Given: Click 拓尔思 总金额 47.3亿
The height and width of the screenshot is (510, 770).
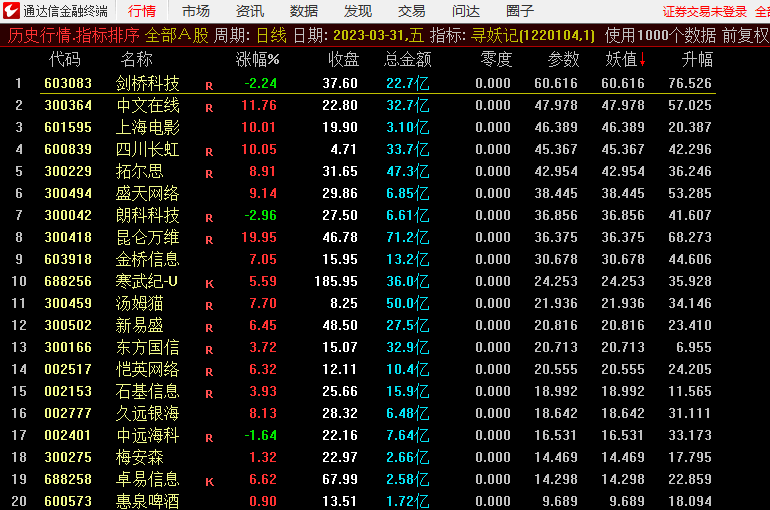Looking at the screenshot, I should 408,171.
